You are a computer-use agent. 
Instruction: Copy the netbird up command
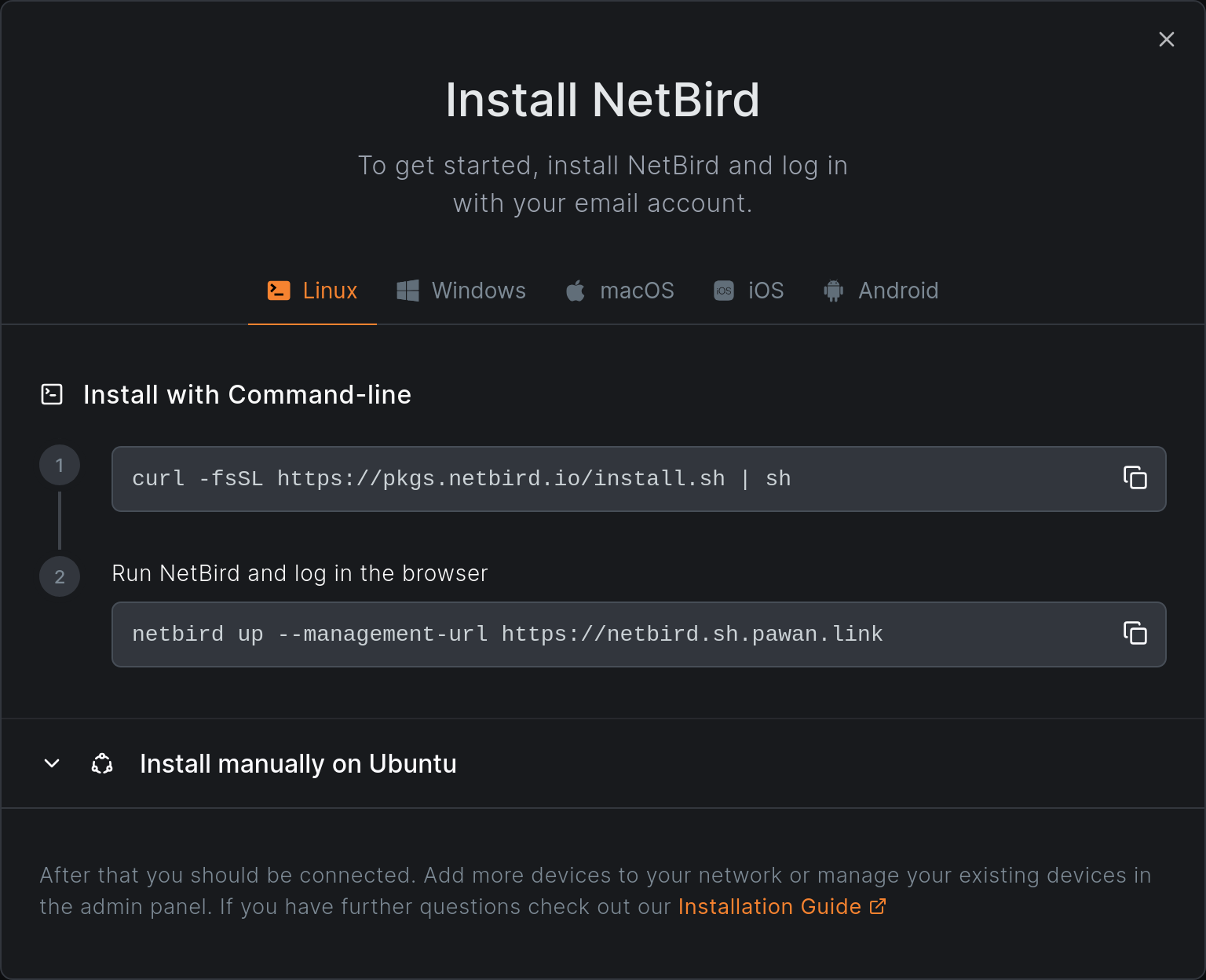tap(1135, 633)
